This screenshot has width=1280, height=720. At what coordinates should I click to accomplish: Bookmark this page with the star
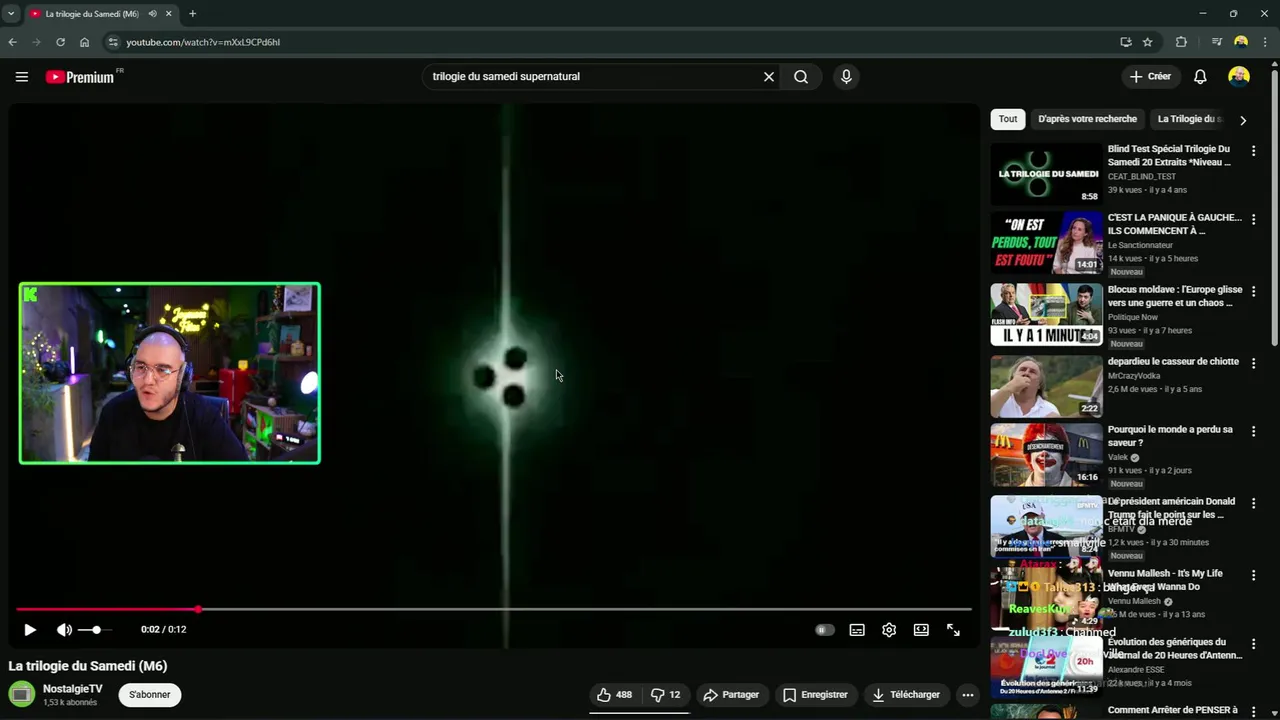coord(1148,42)
